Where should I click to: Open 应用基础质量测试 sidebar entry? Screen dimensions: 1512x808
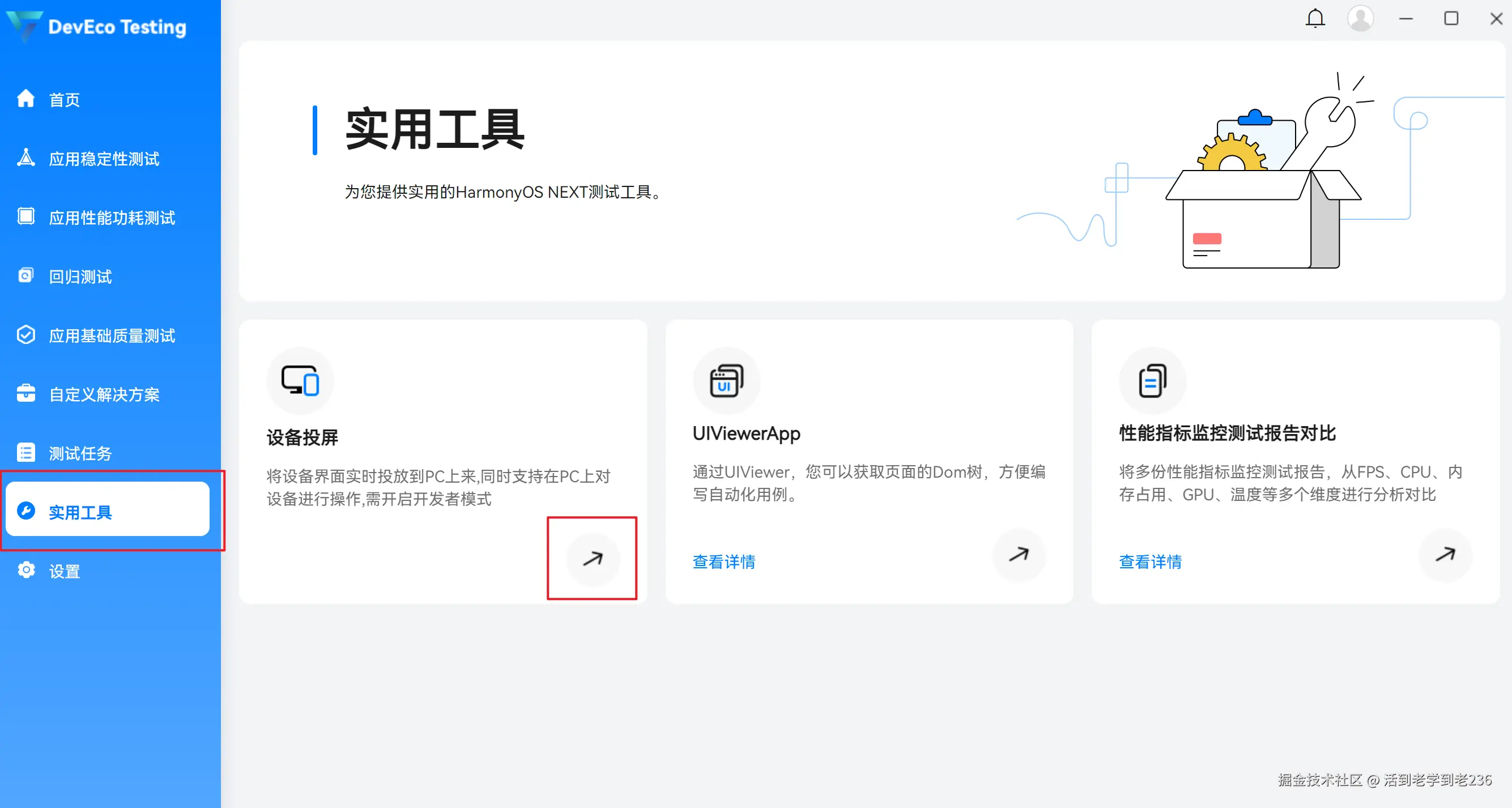coord(112,336)
